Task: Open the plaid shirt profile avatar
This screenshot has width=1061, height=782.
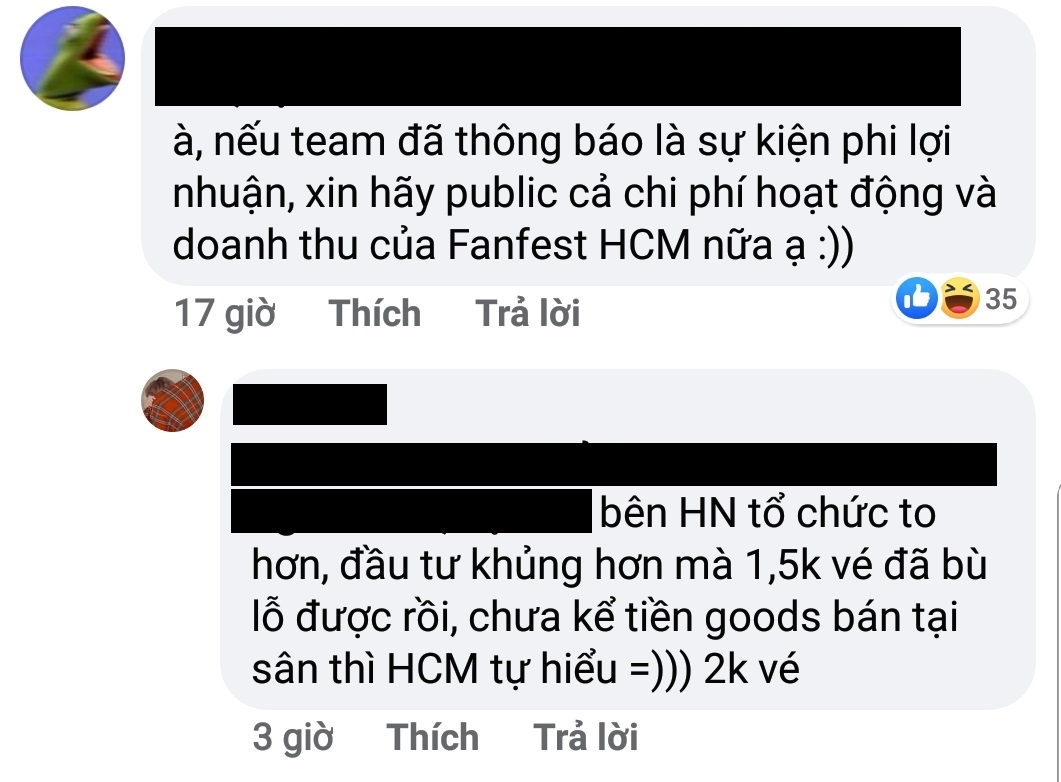Action: 173,400
